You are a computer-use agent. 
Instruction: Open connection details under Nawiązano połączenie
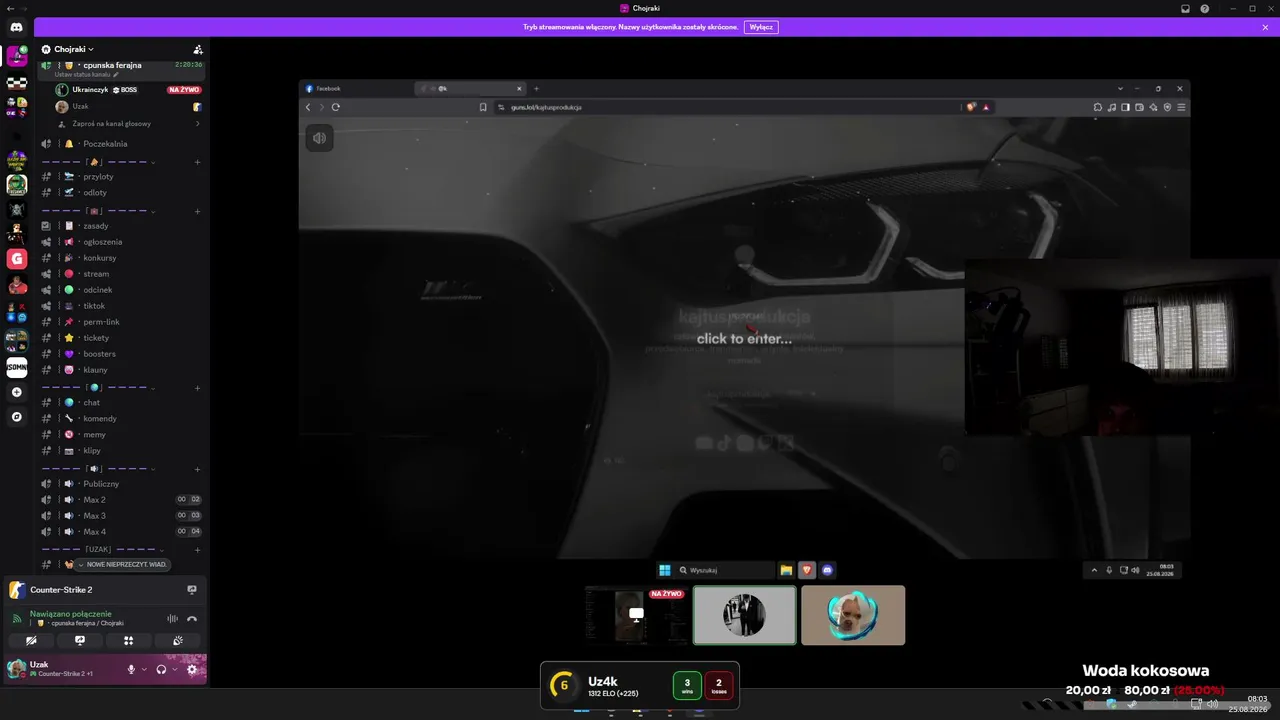click(x=71, y=614)
